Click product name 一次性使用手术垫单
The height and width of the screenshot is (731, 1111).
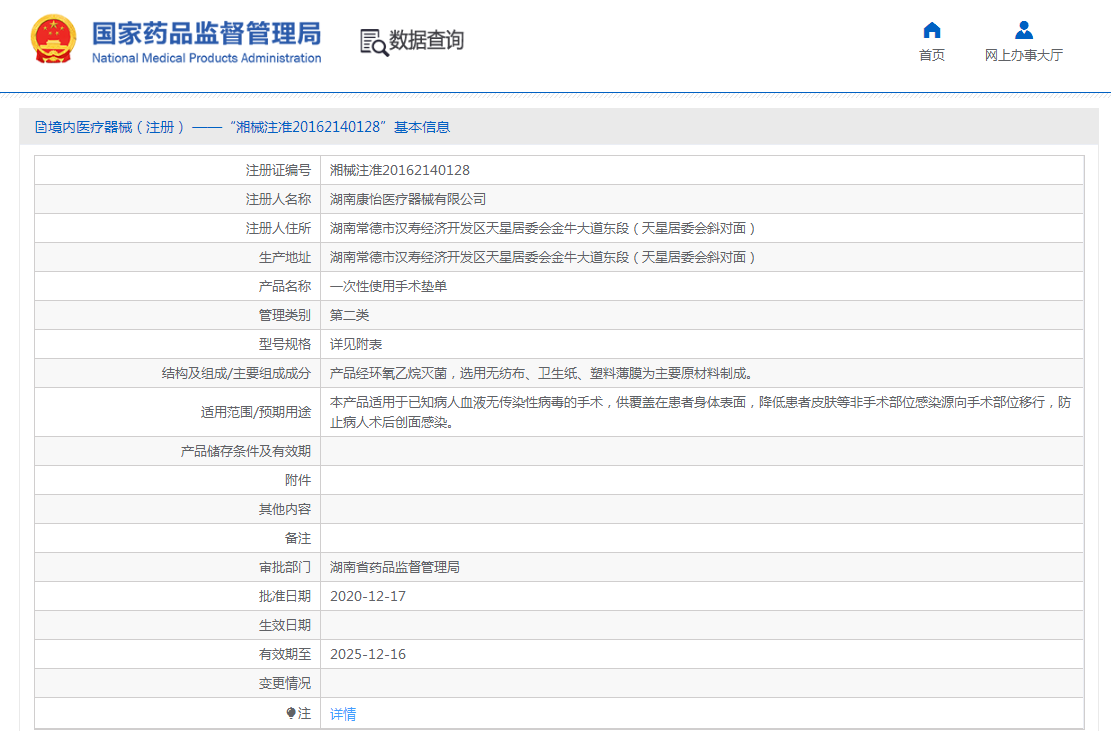pos(388,286)
